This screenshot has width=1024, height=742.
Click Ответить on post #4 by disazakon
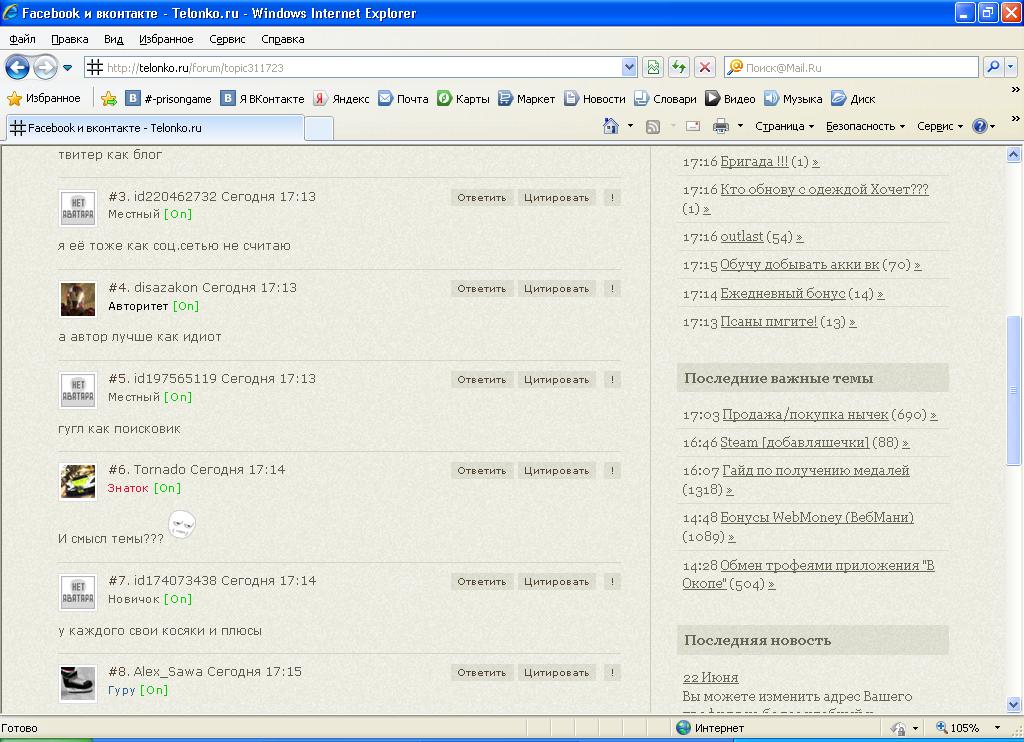482,289
